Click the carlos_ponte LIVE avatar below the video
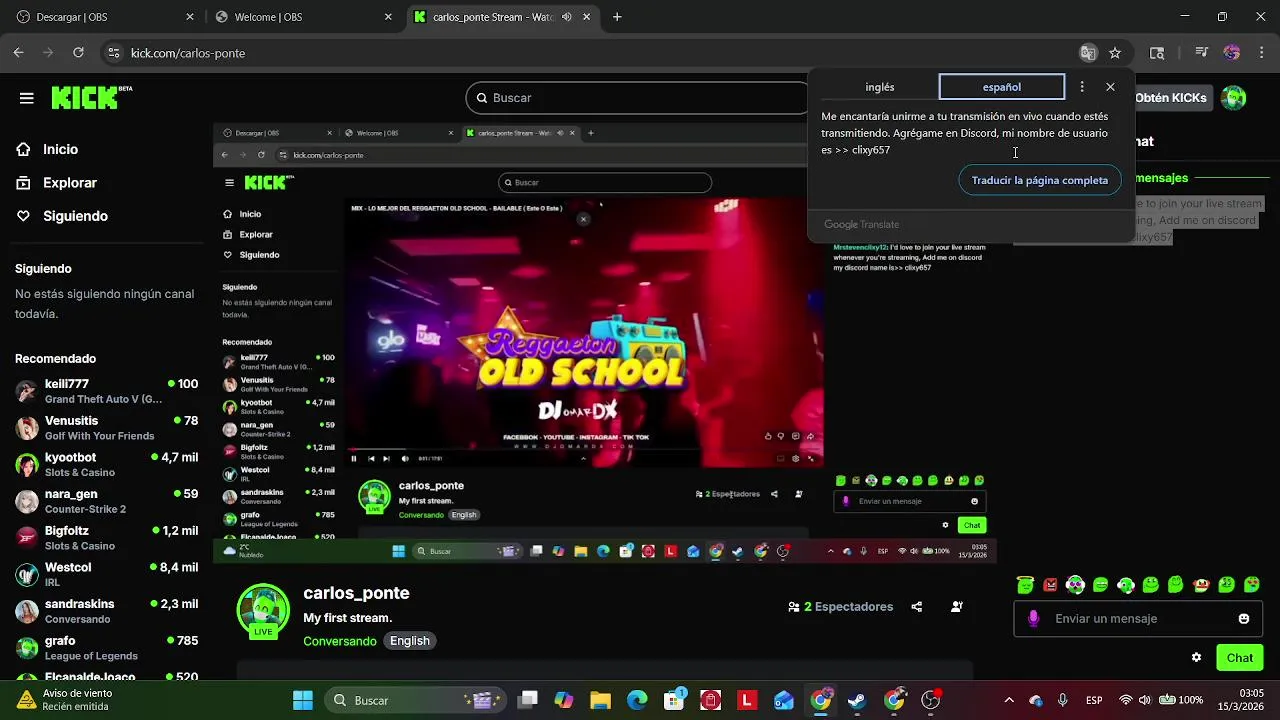This screenshot has width=1280, height=720. point(263,611)
